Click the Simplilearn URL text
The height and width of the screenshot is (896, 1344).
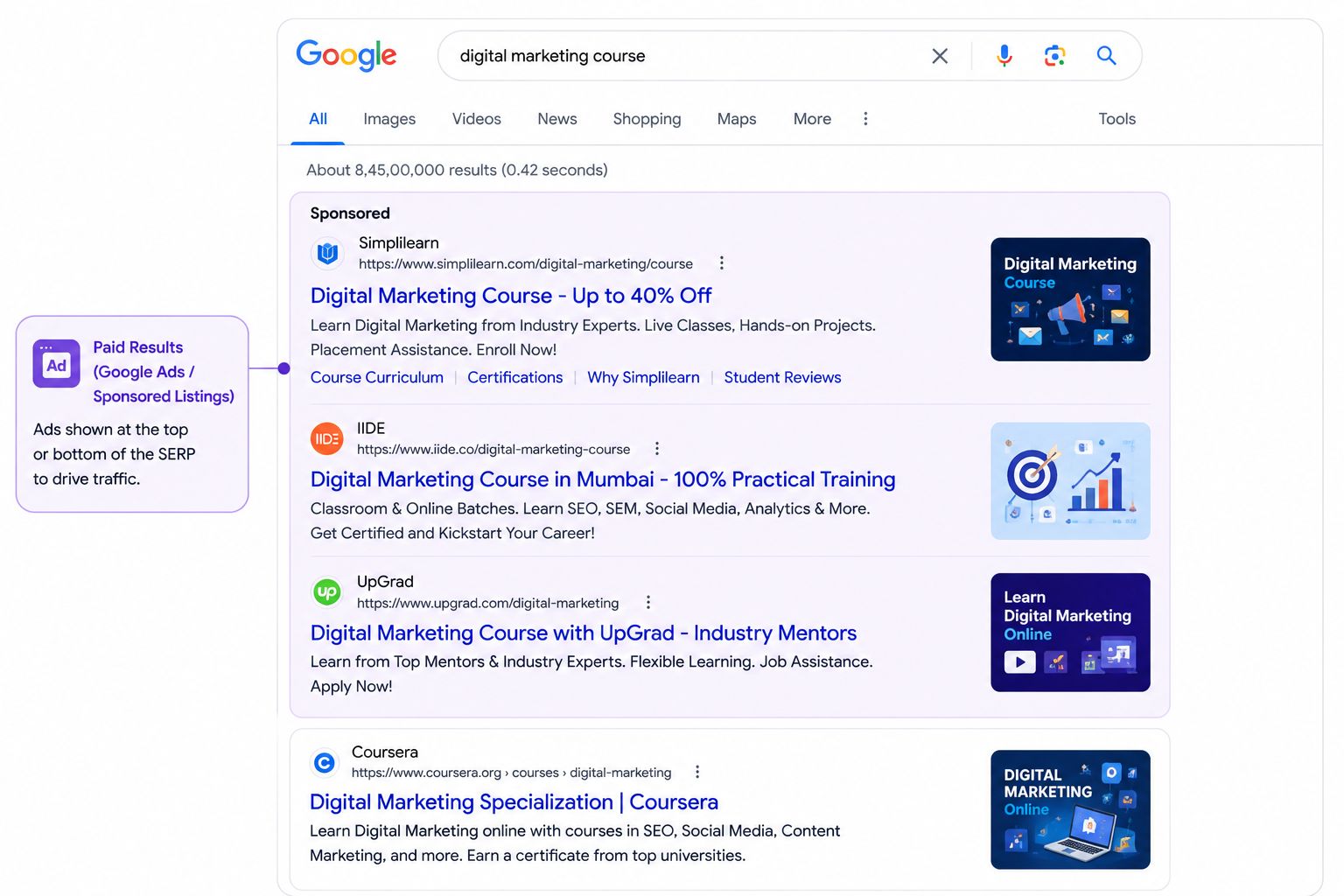[x=526, y=264]
